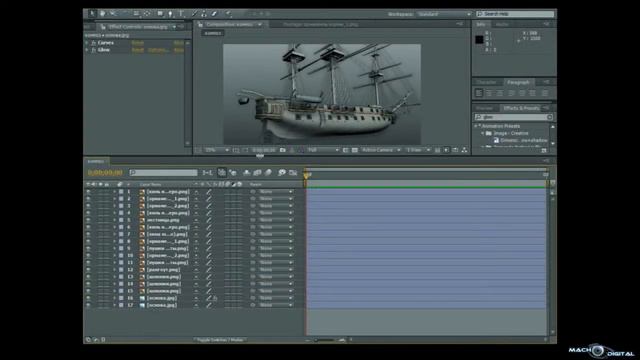The width and height of the screenshot is (640, 360).
Task: Hide layer 12 with its eye icon
Action: pyautogui.click(x=88, y=270)
